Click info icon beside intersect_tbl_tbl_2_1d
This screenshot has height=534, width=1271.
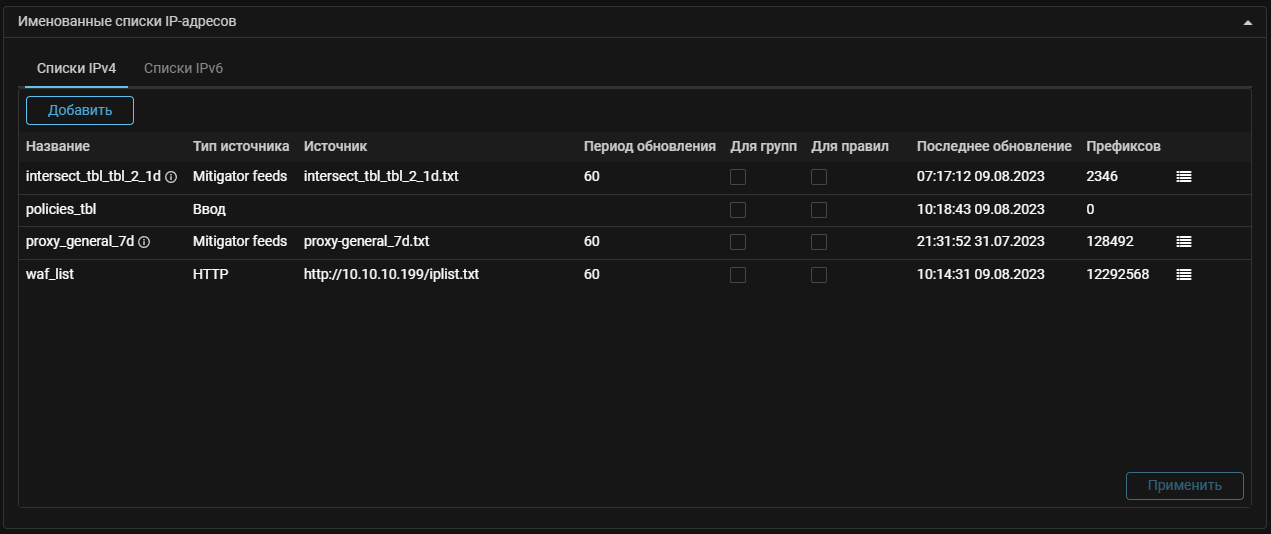click(x=171, y=177)
